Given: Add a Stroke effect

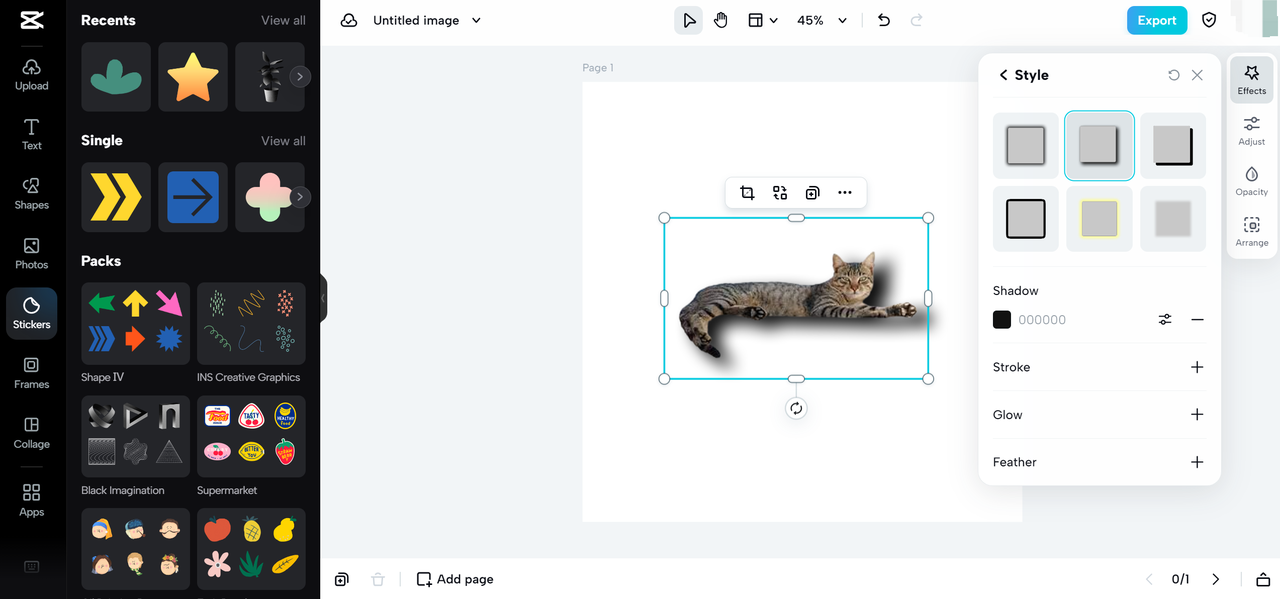Looking at the screenshot, I should 1197,367.
